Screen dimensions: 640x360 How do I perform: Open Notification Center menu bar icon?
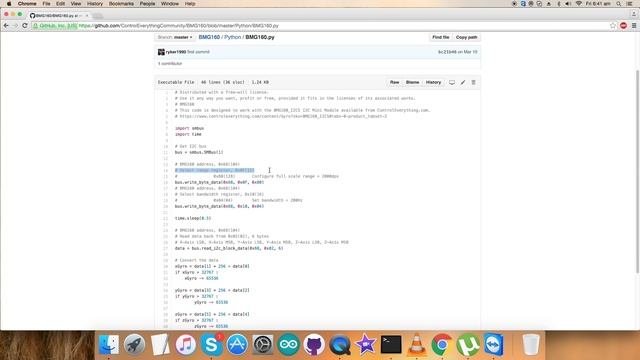630,4
